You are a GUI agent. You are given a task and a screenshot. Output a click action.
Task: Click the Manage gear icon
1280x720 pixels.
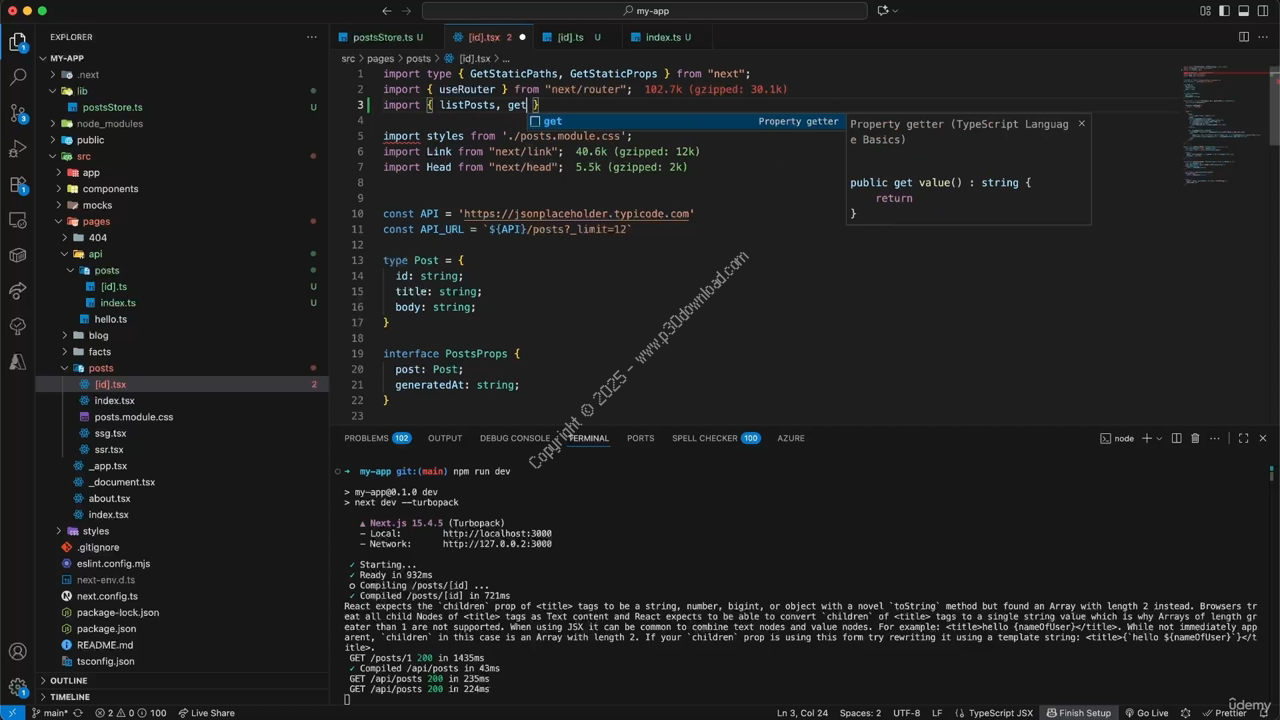18,687
